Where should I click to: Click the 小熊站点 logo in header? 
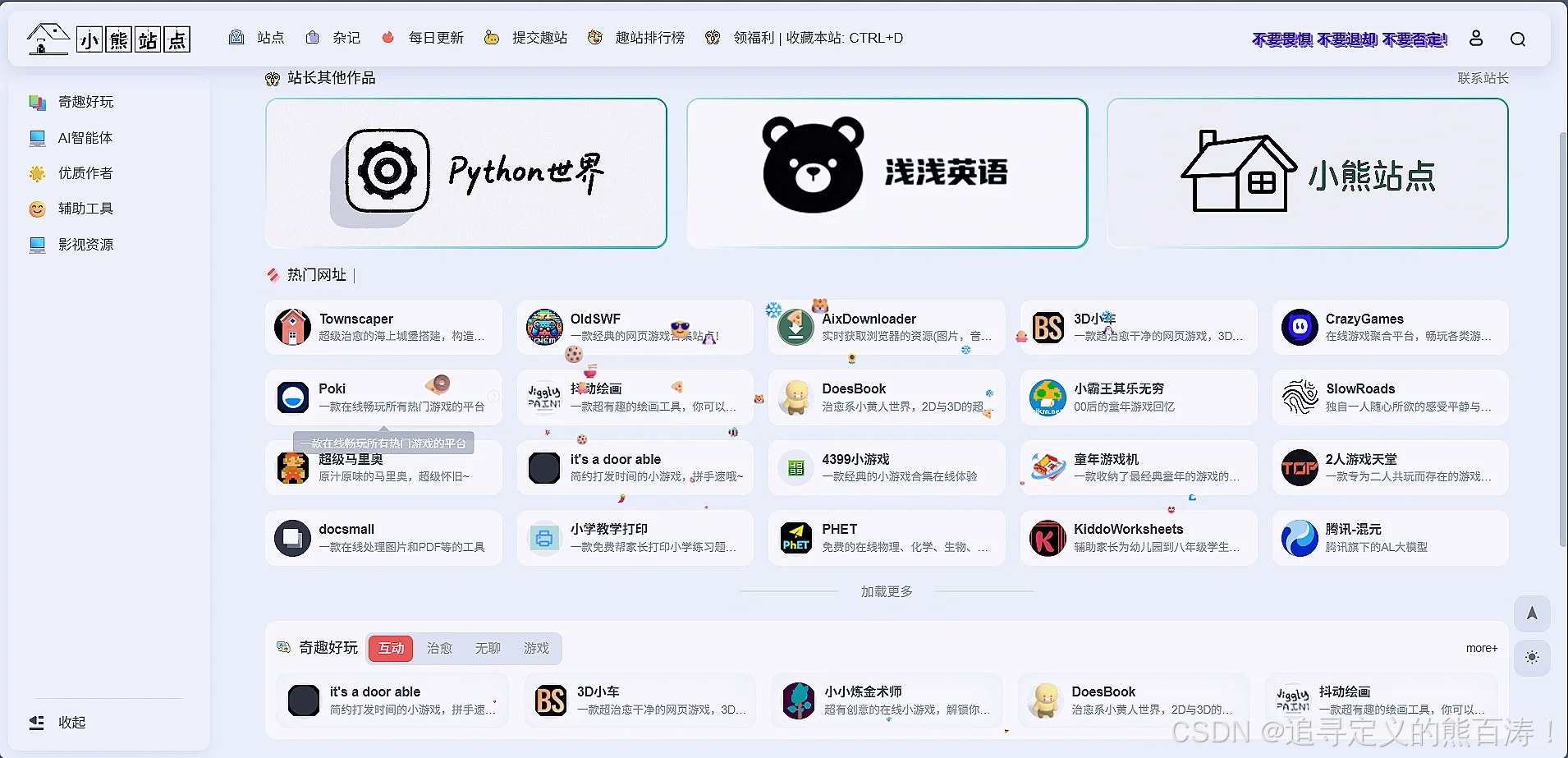108,39
